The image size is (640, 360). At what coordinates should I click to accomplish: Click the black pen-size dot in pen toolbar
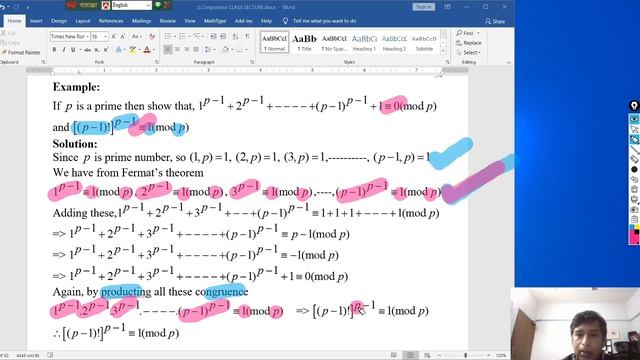pos(634,169)
